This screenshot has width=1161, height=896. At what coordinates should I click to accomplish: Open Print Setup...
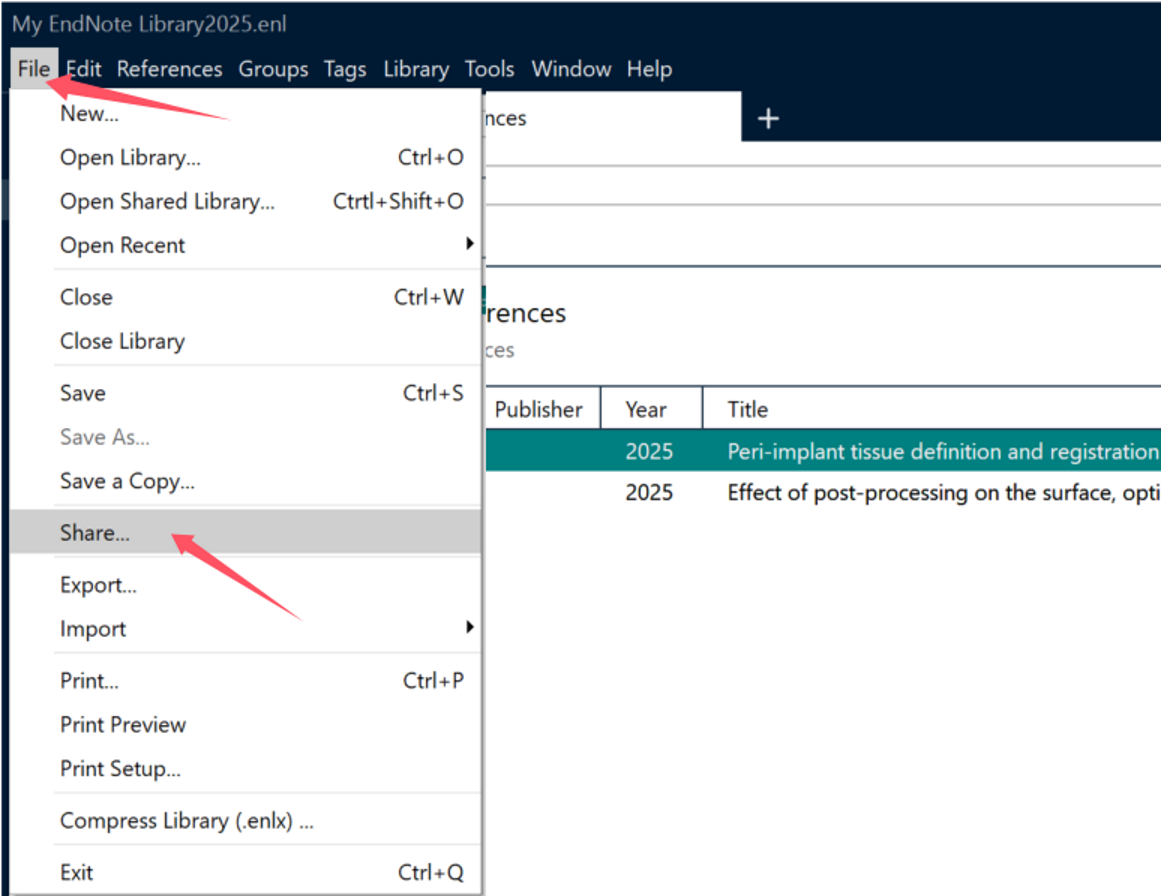119,768
